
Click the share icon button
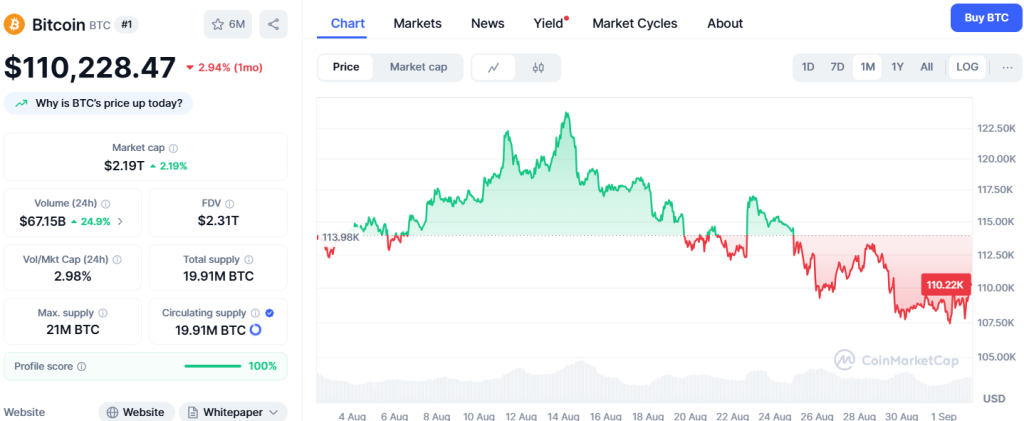tap(273, 24)
